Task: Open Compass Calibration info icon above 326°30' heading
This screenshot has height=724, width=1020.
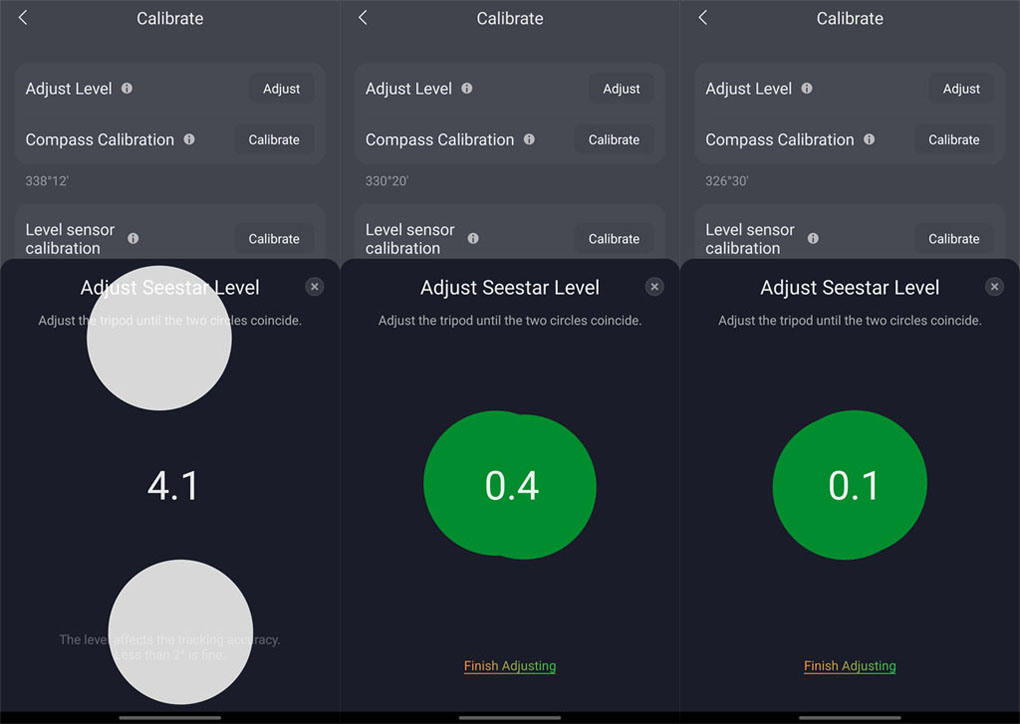Action: tap(869, 139)
